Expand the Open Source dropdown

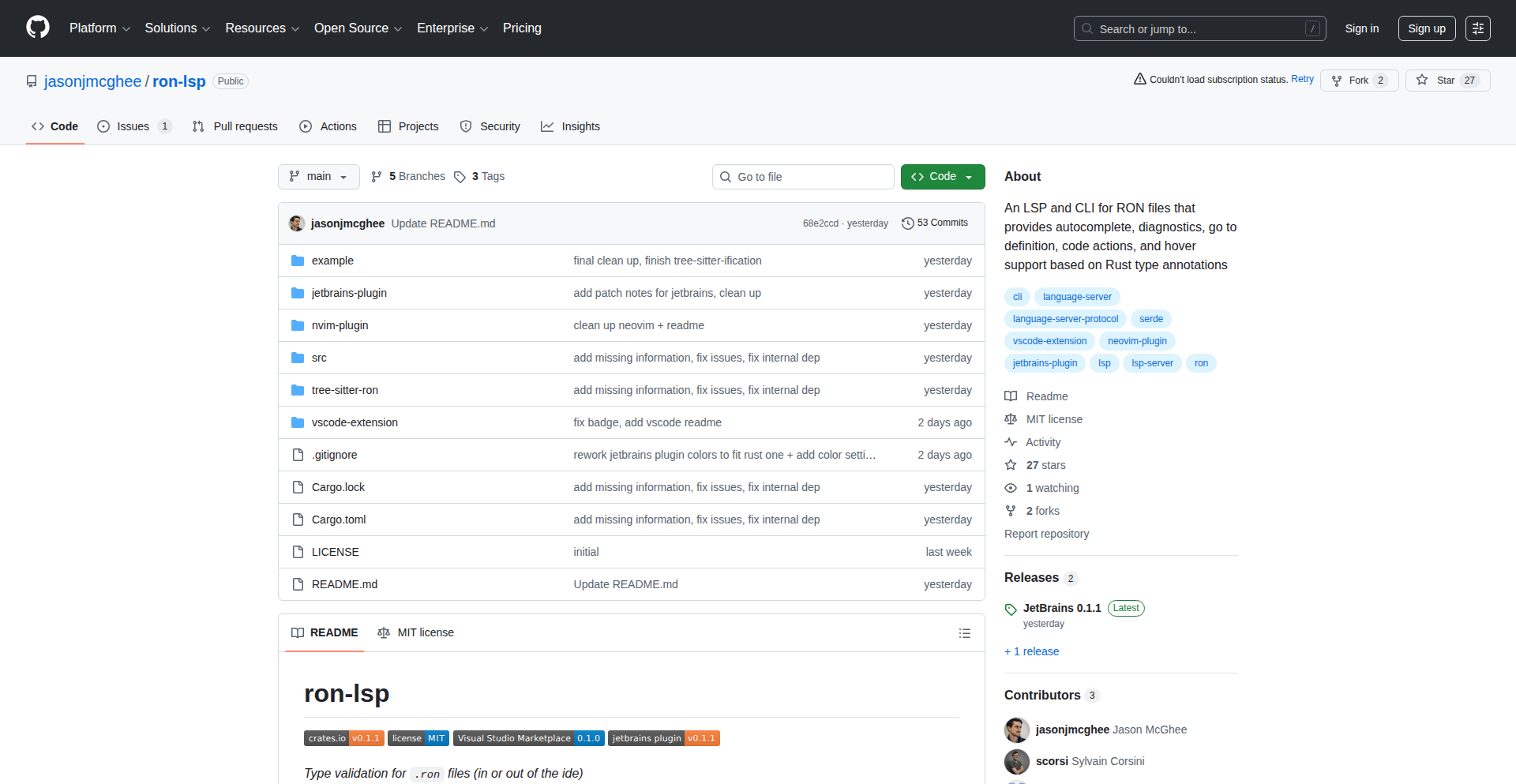(358, 28)
